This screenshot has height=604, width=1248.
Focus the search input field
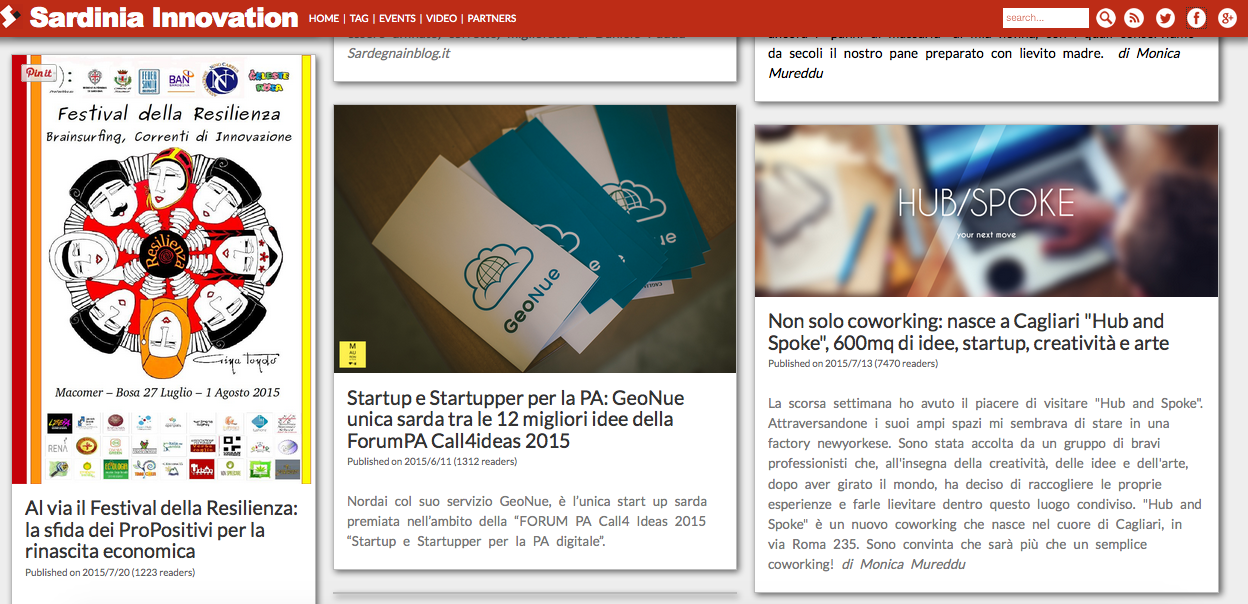(x=1045, y=18)
